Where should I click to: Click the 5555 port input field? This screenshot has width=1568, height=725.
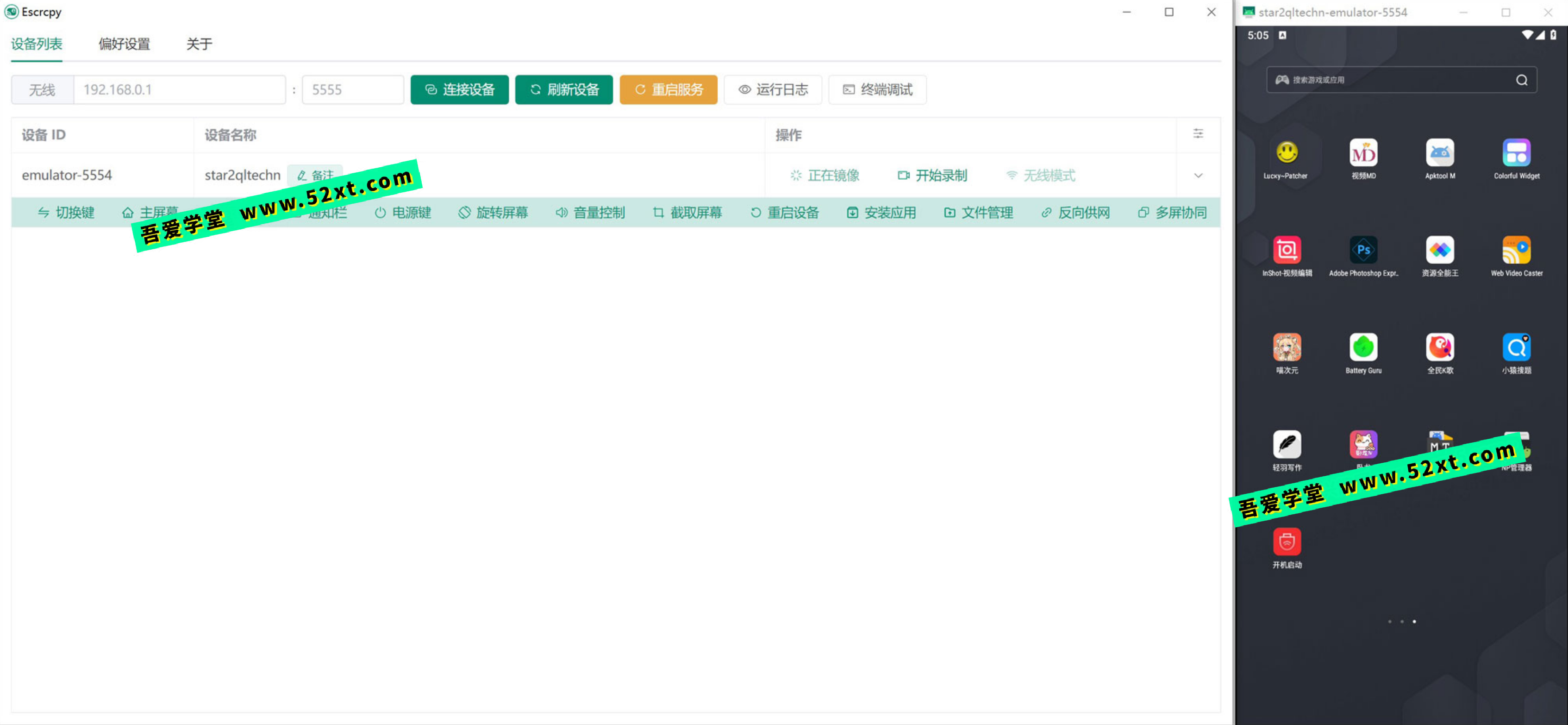point(353,89)
